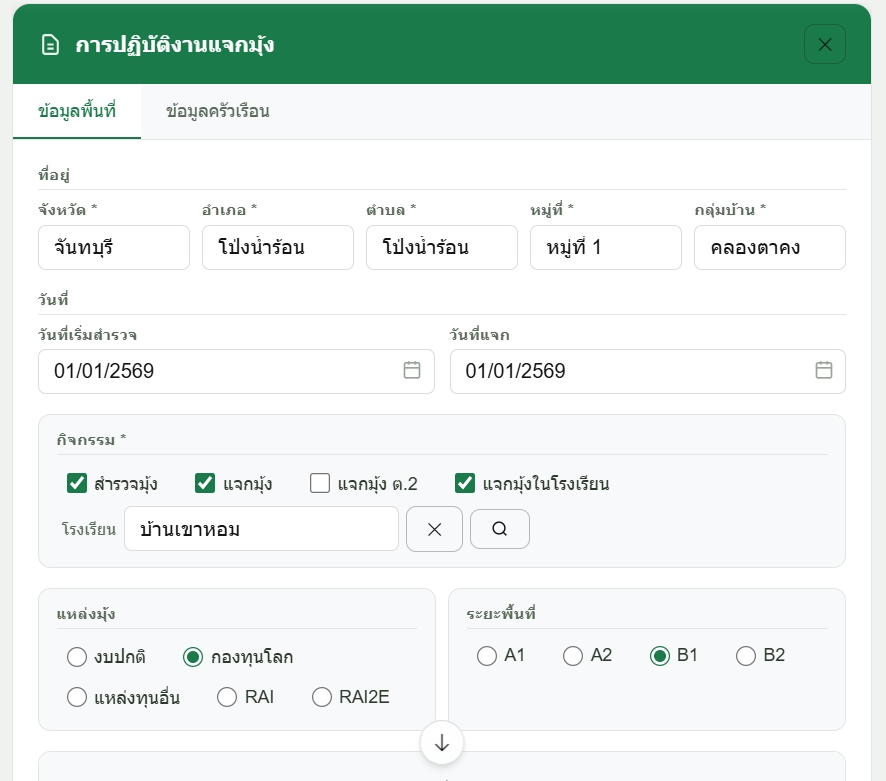Image resolution: width=886 pixels, height=781 pixels.
Task: Open the อำเภอ dropdown
Action: (x=277, y=247)
